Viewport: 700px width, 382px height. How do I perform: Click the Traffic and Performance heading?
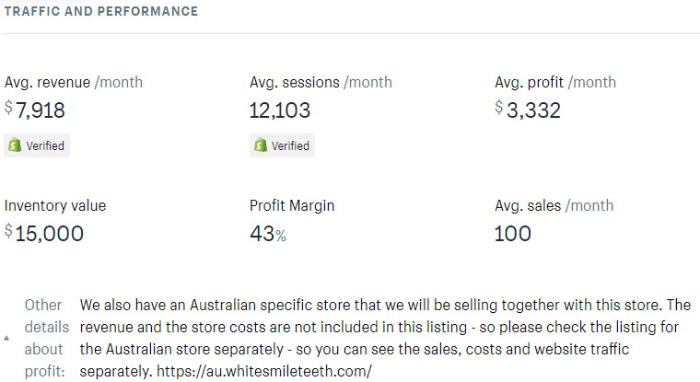point(101,11)
